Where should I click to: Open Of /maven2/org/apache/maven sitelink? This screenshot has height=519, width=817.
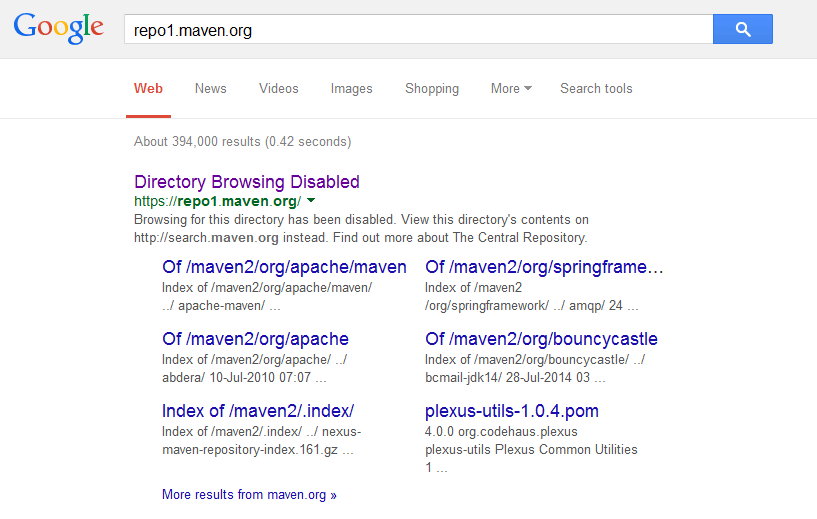click(x=284, y=267)
